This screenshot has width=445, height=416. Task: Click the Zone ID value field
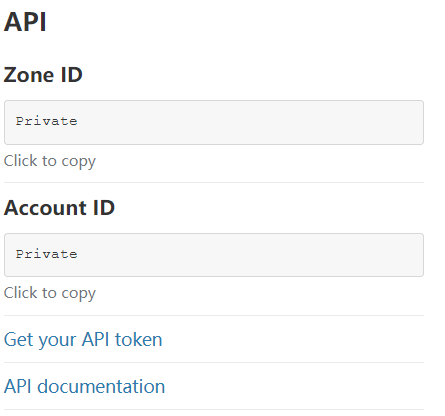[214, 122]
